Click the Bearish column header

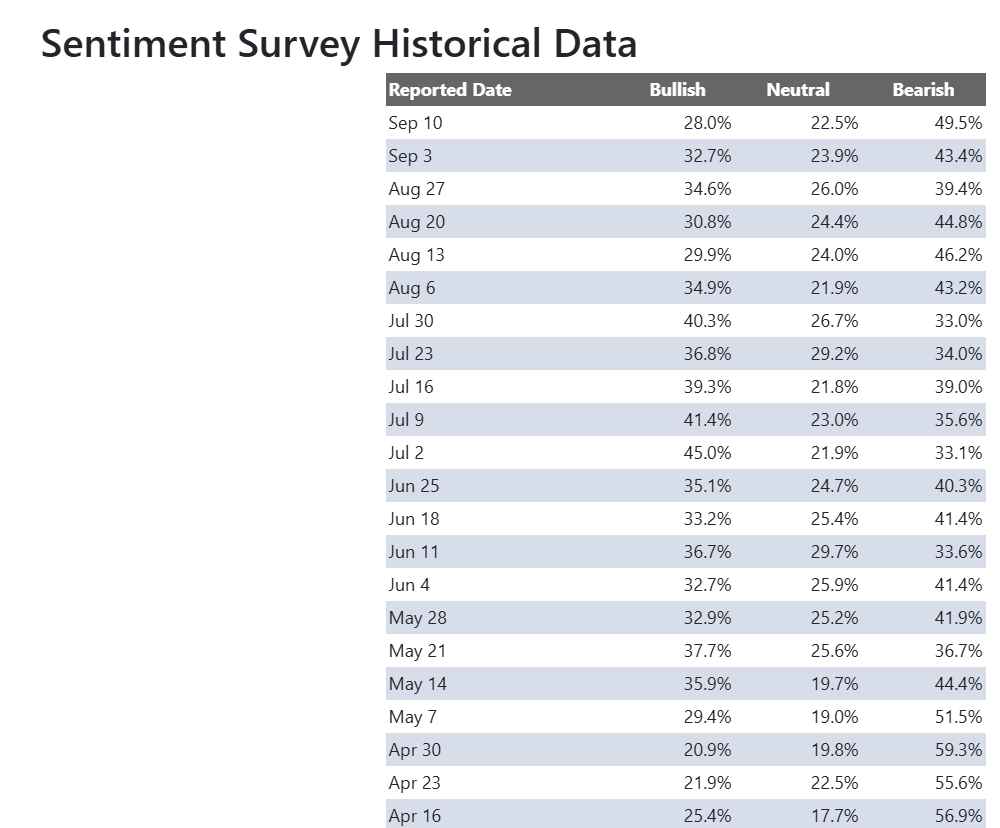pyautogui.click(x=923, y=90)
